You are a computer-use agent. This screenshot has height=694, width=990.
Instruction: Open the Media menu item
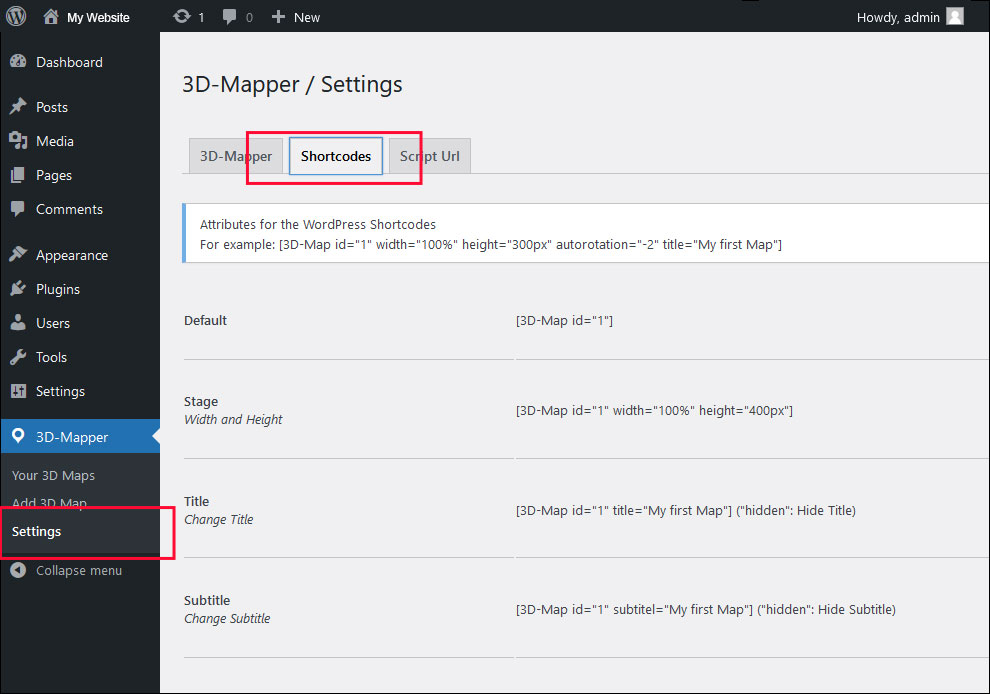(x=55, y=141)
